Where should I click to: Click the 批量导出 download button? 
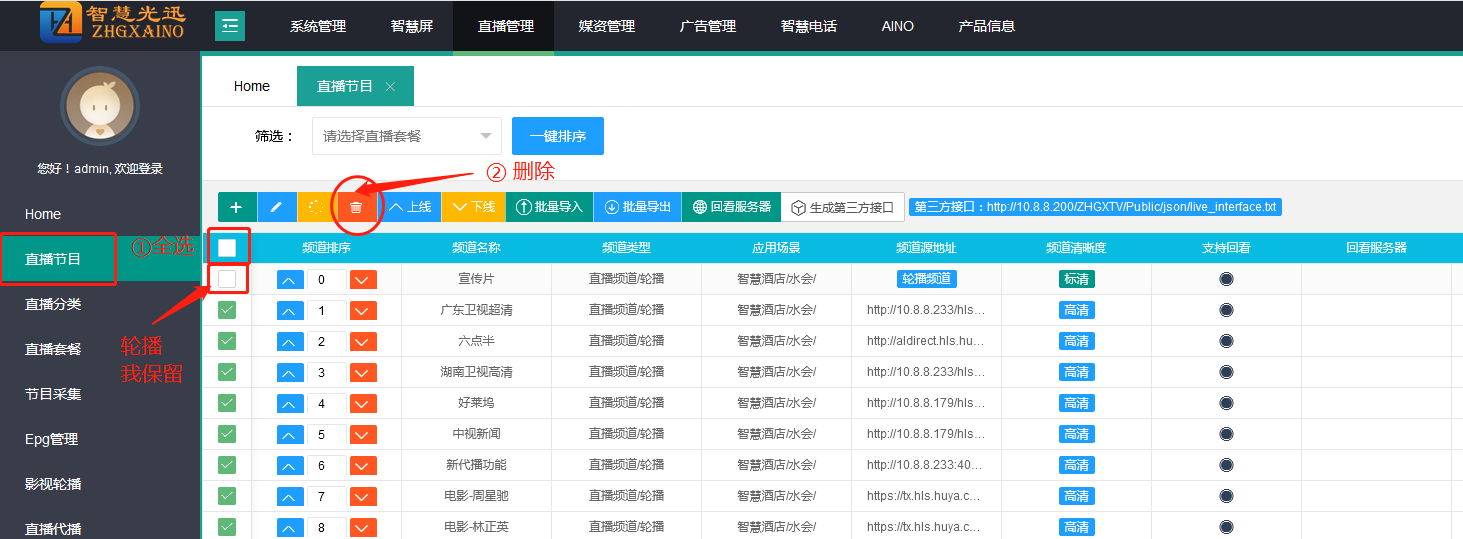pos(637,207)
